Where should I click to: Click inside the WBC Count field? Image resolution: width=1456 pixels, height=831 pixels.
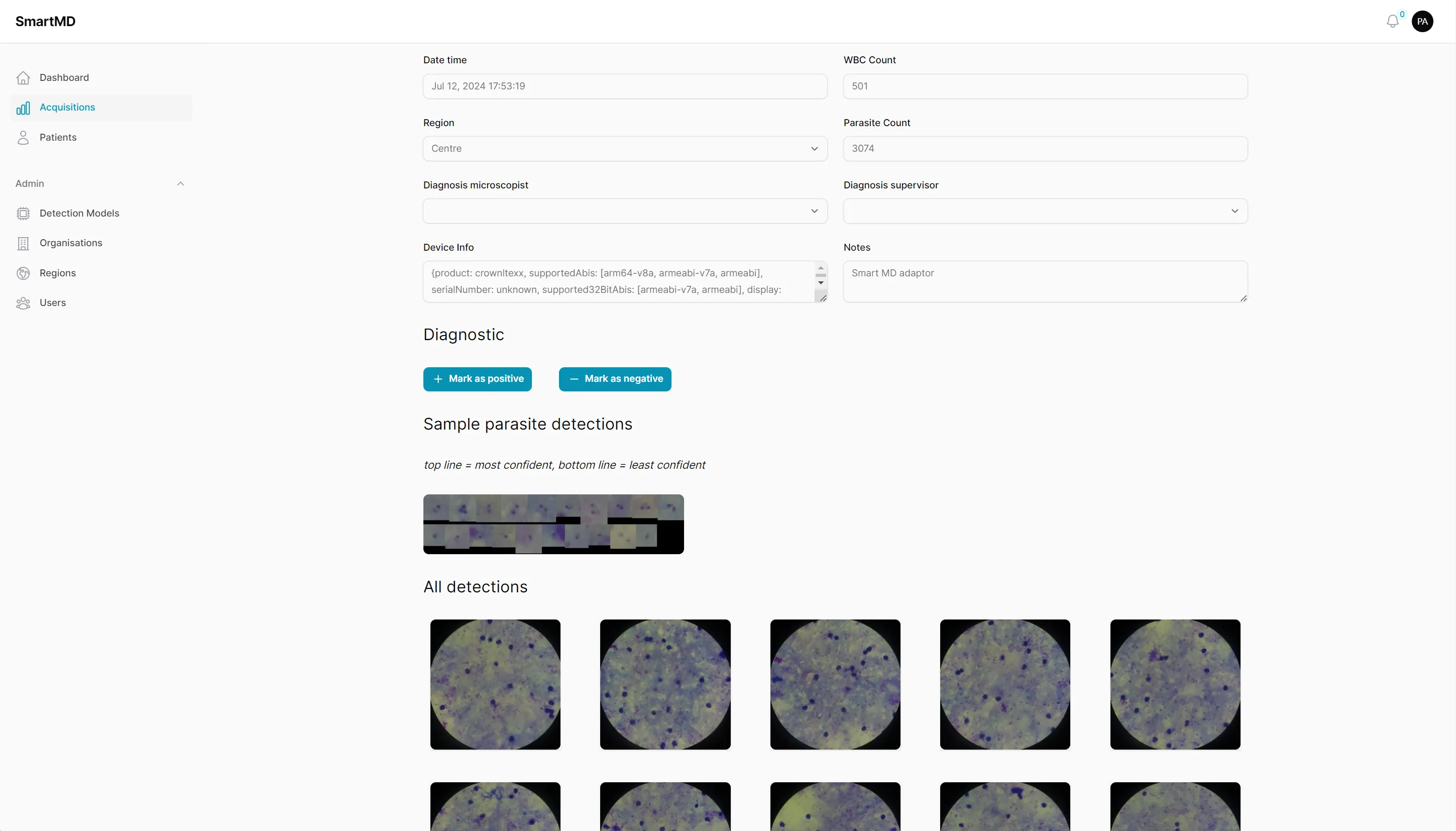(x=1044, y=86)
